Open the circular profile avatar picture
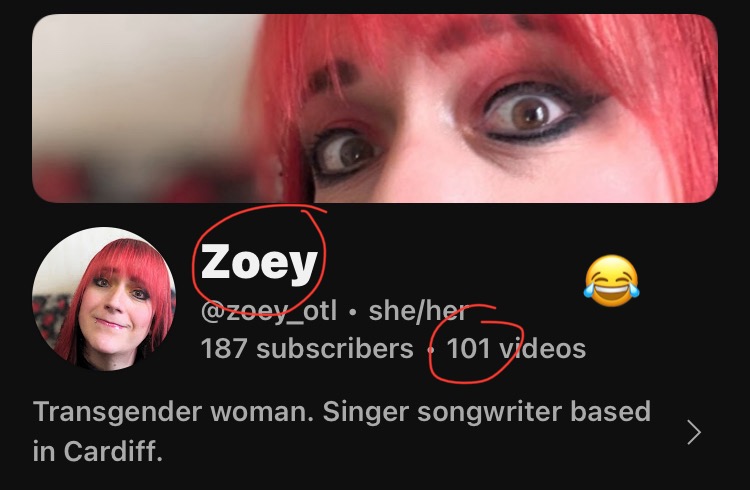This screenshot has width=750, height=490. click(x=104, y=299)
